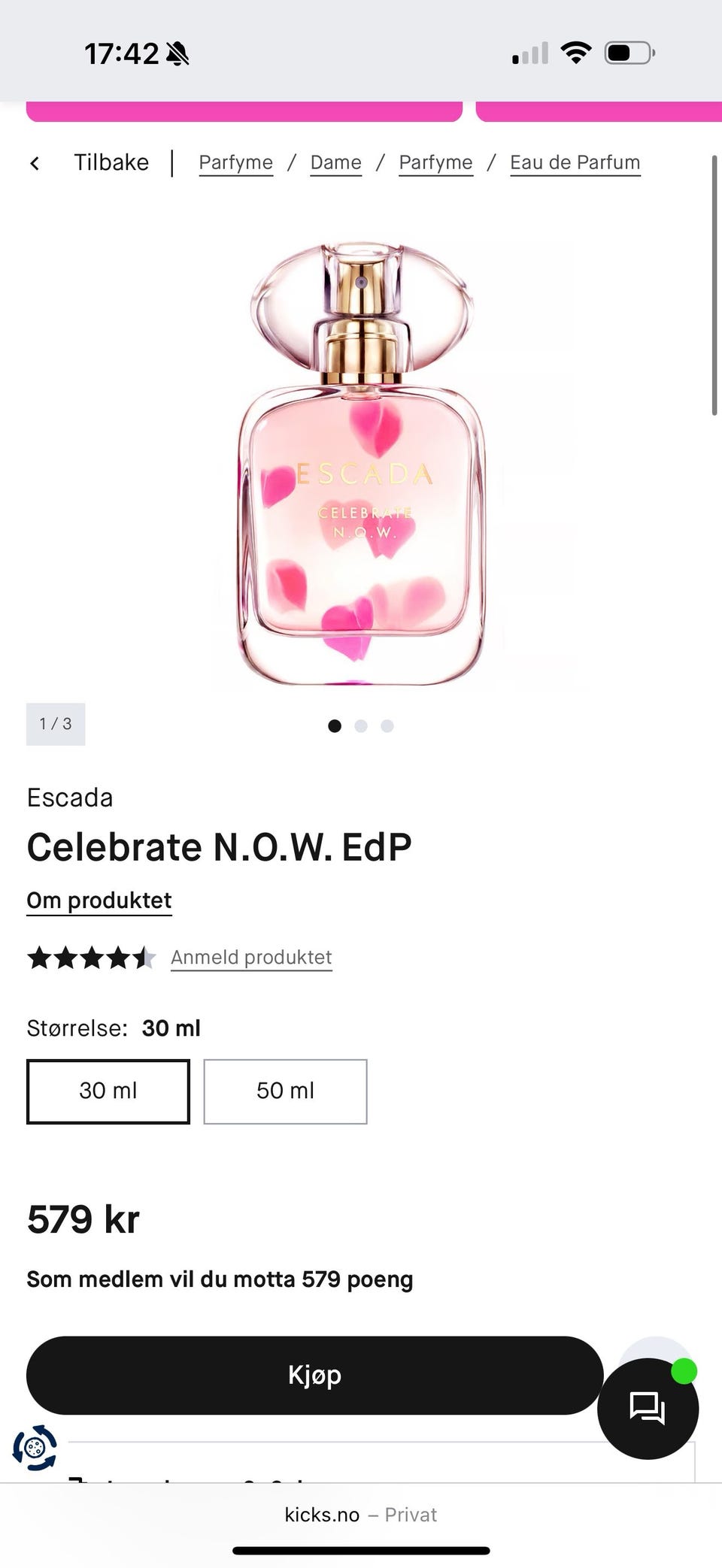Click the page scrollbar on the right

pyautogui.click(x=714, y=286)
